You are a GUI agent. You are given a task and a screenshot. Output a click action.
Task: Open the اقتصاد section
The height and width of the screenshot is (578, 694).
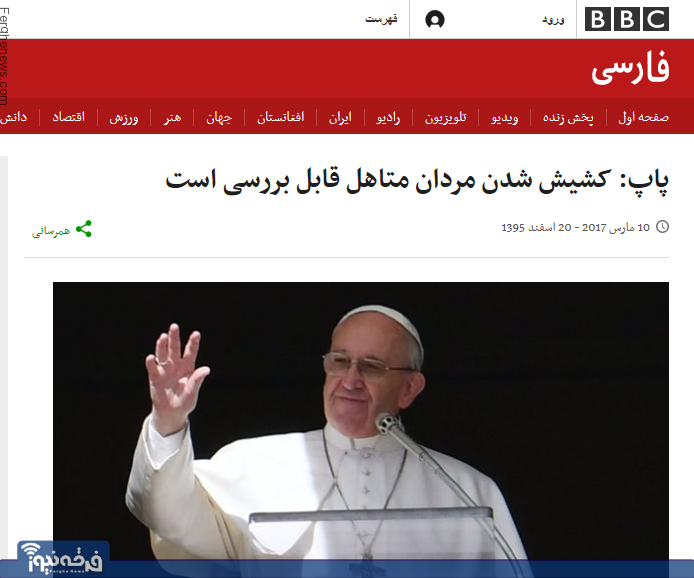tap(69, 117)
